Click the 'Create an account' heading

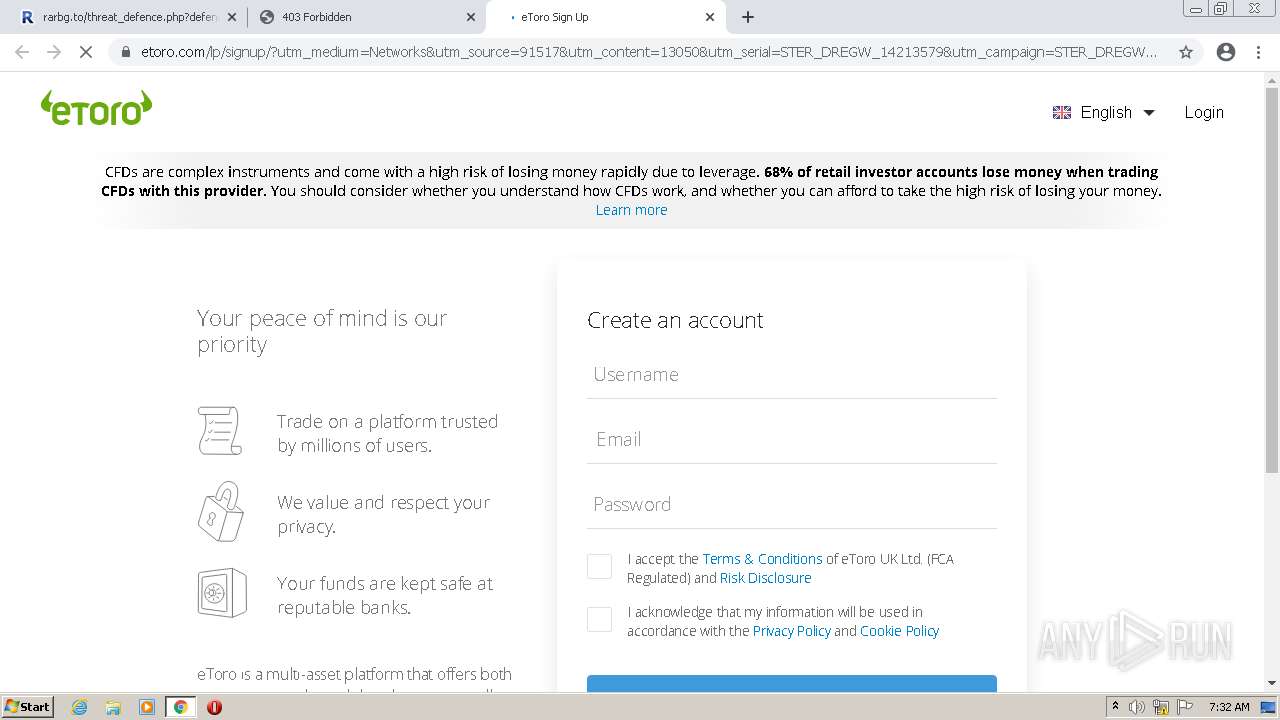click(675, 320)
